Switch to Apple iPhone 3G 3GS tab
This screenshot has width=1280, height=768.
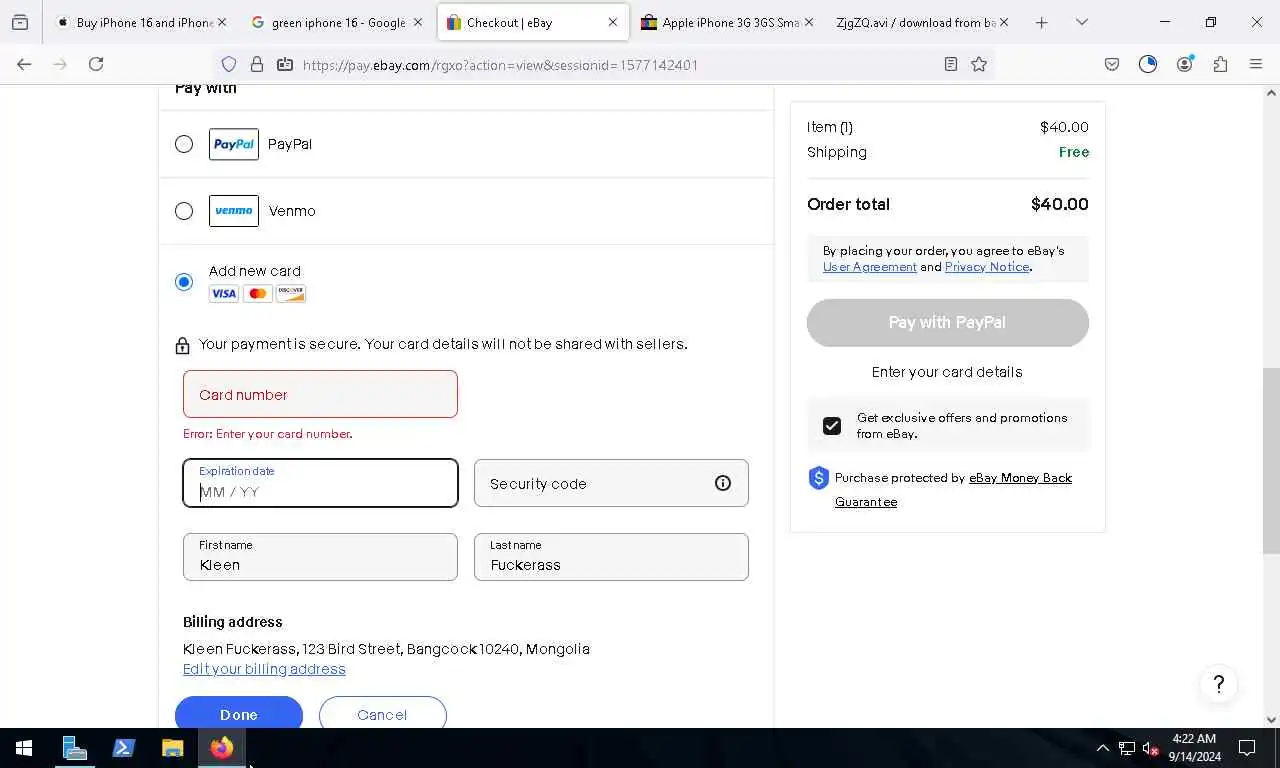click(728, 22)
